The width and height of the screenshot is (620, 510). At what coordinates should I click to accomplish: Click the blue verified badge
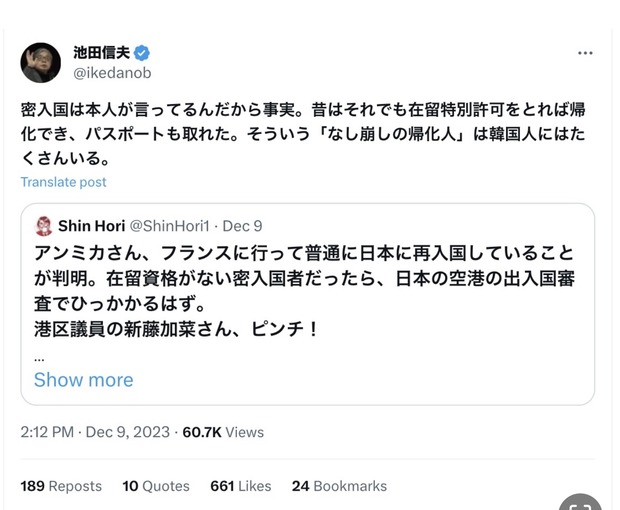[x=143, y=53]
